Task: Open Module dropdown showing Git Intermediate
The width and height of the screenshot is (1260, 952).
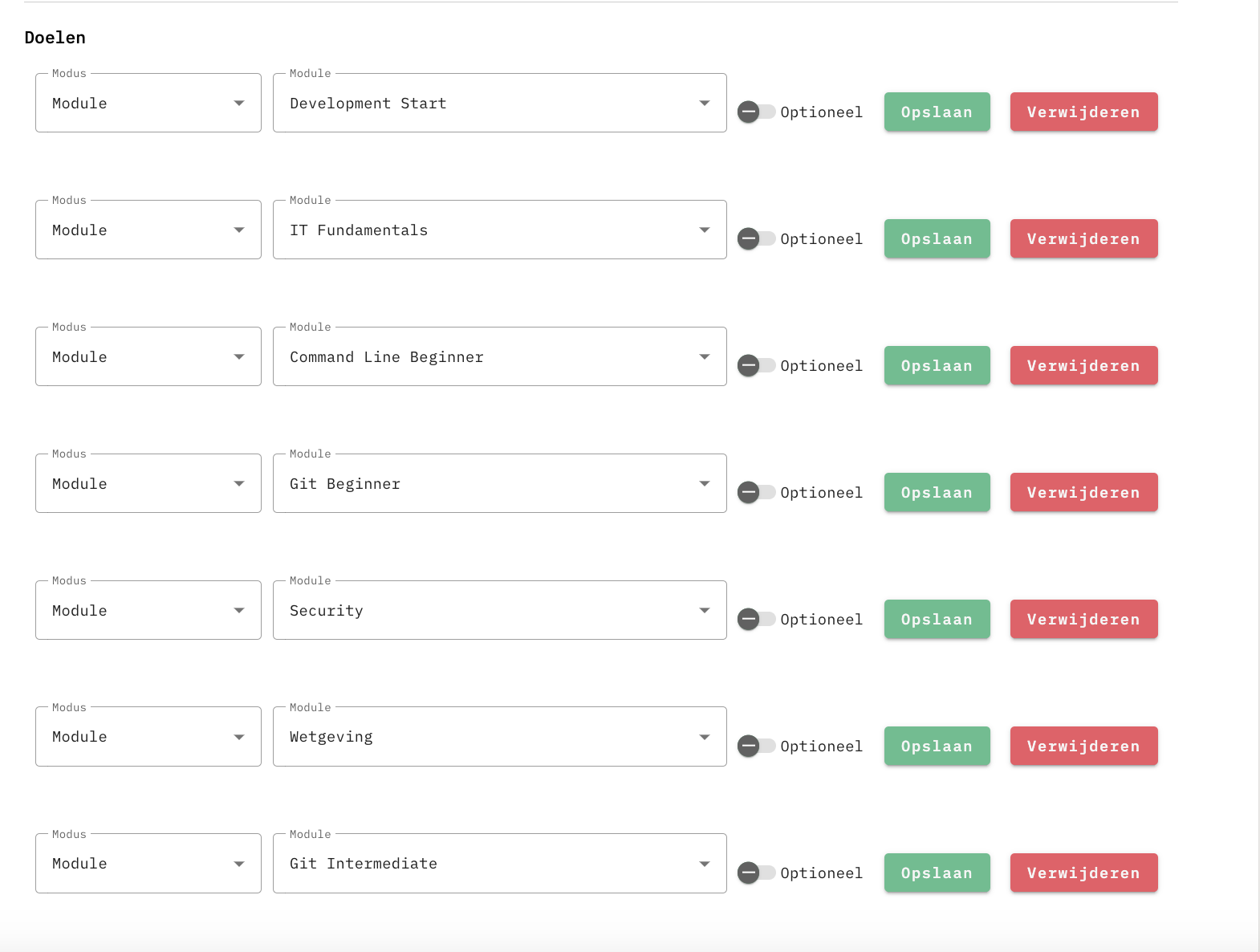Action: click(x=500, y=863)
